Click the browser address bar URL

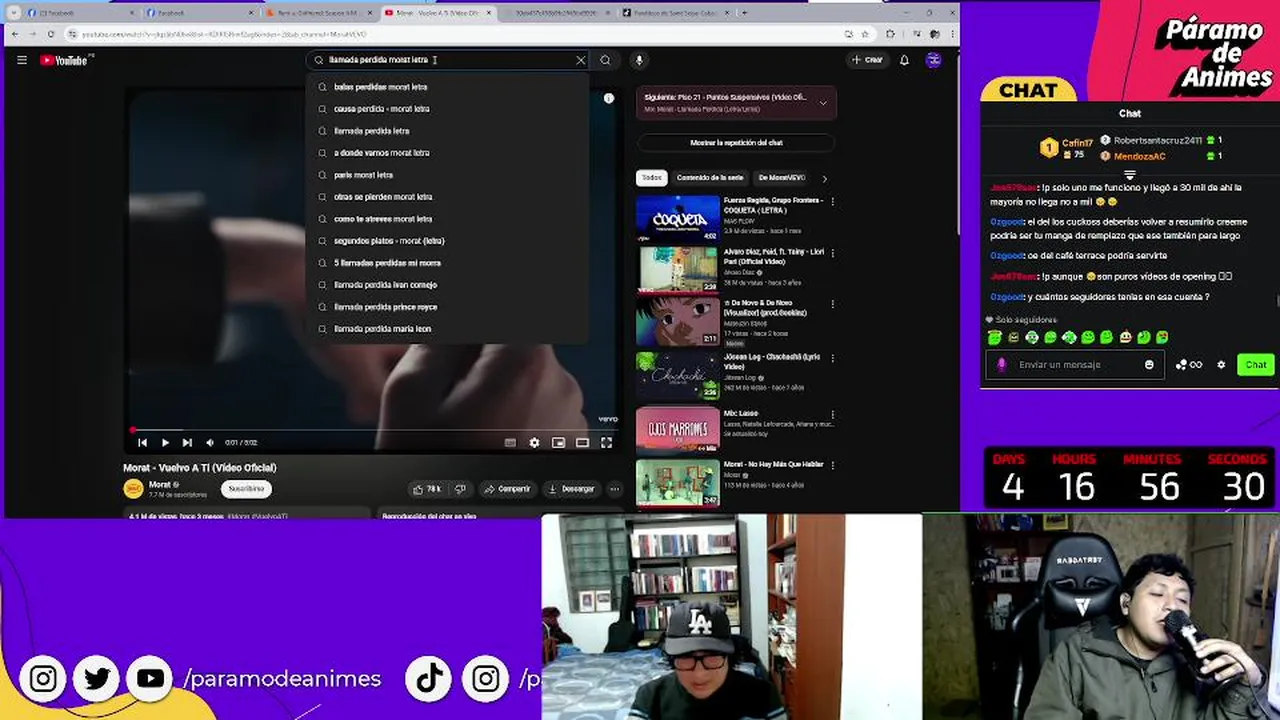pyautogui.click(x=224, y=34)
